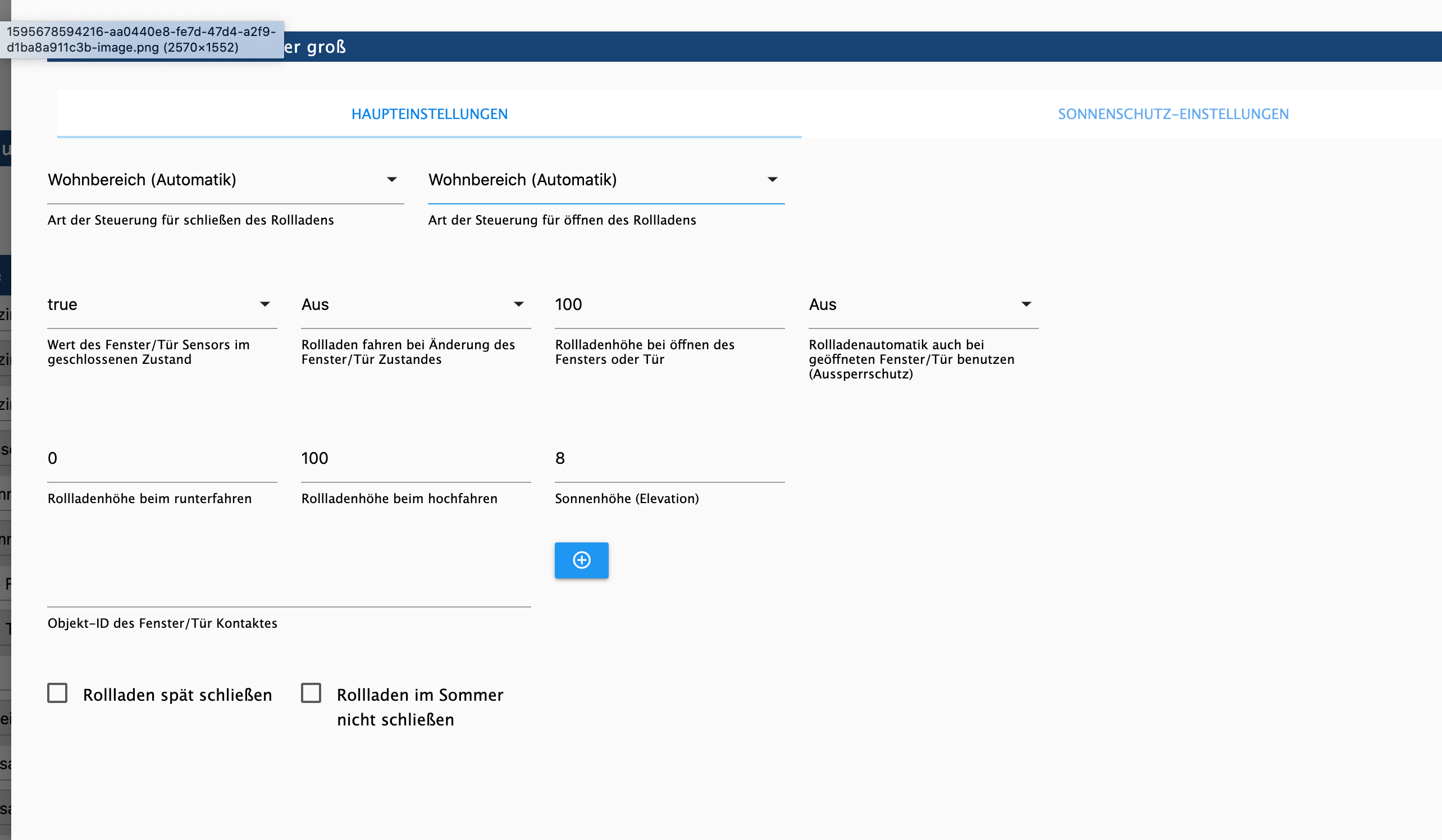The width and height of the screenshot is (1442, 840).
Task: Click the image filename tooltip at top left
Action: click(142, 39)
